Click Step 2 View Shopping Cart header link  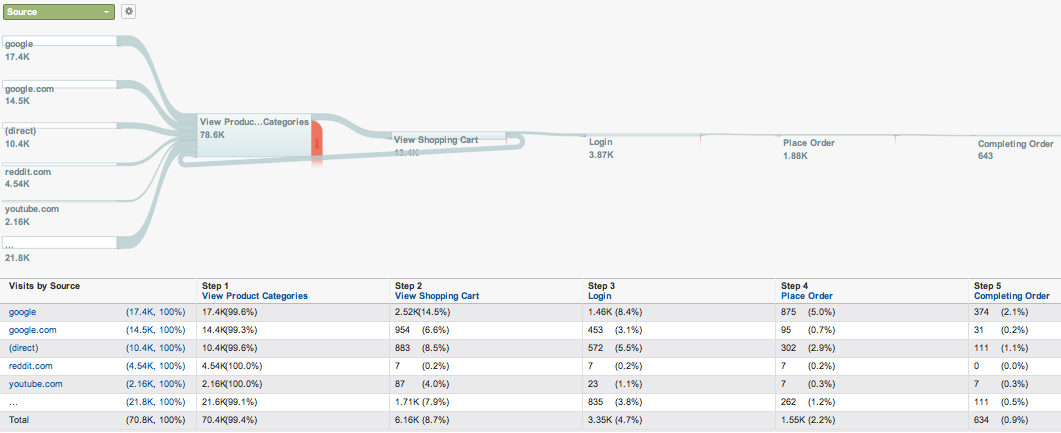[436, 296]
